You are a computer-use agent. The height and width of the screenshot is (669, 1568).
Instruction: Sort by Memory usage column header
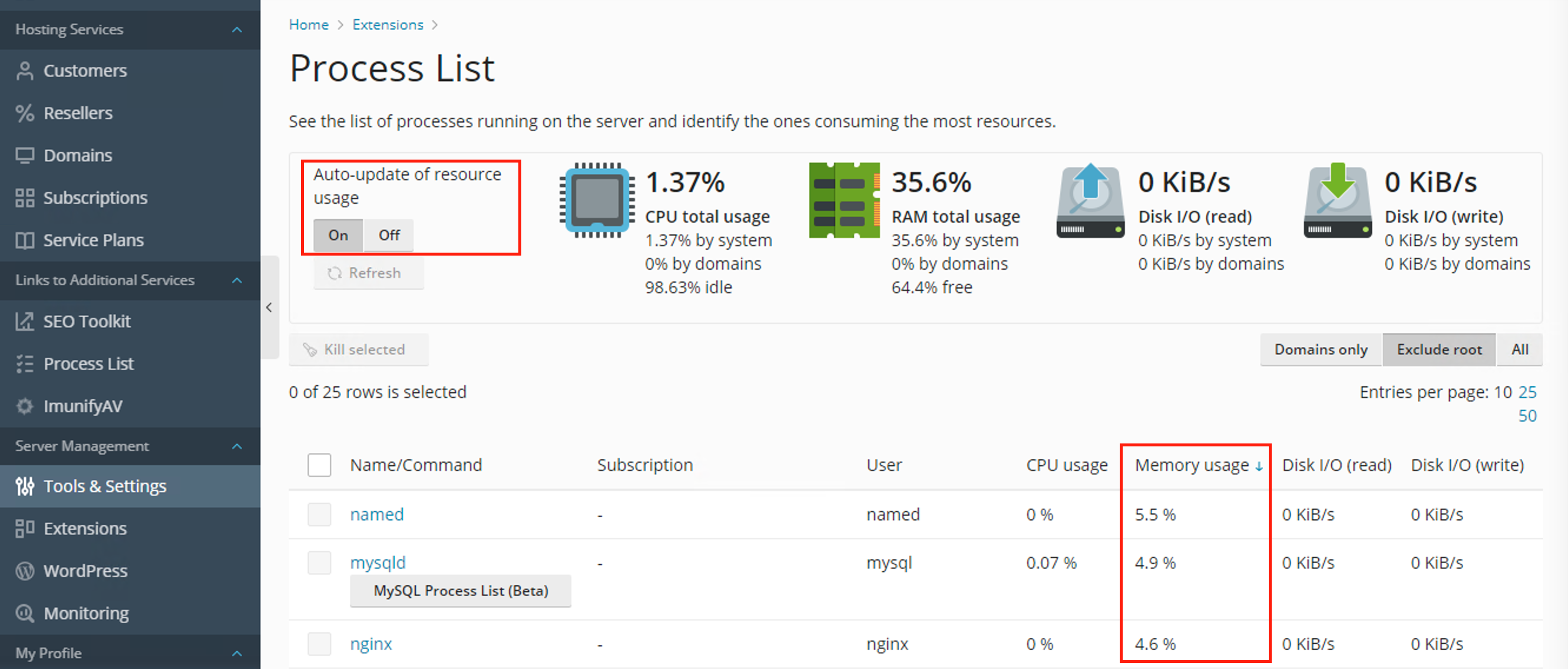tap(1191, 465)
